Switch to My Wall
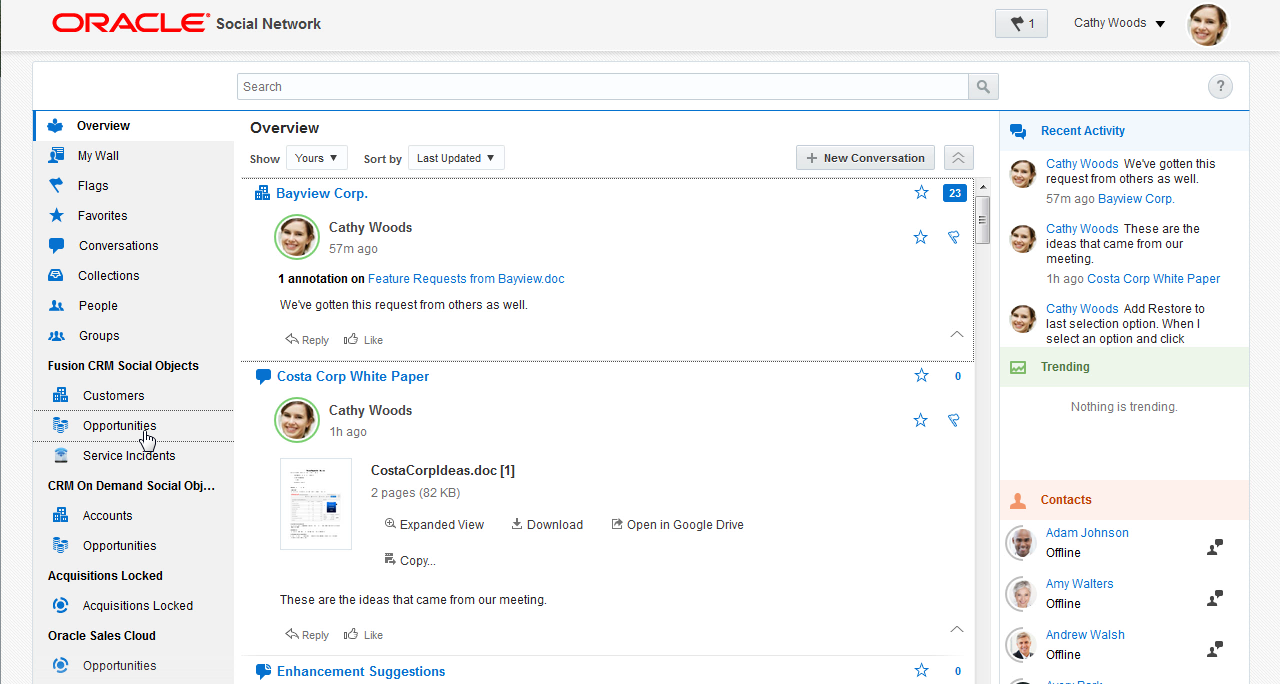The image size is (1280, 684). coord(101,155)
